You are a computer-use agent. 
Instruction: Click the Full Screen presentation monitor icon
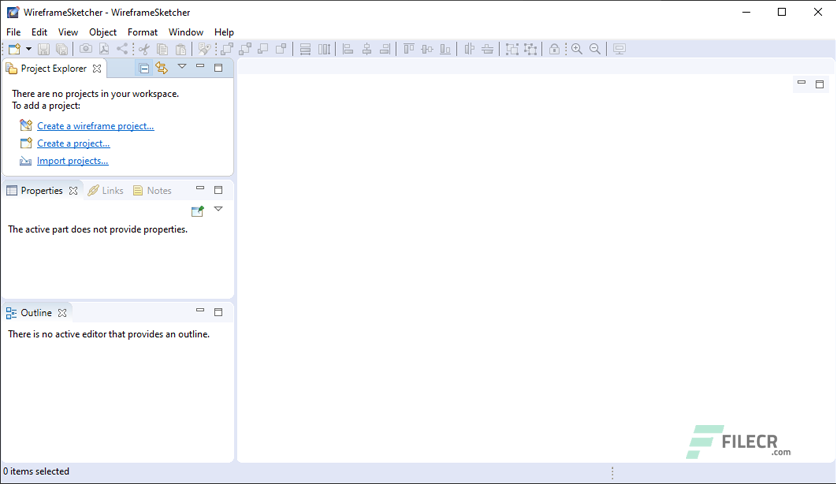point(618,49)
